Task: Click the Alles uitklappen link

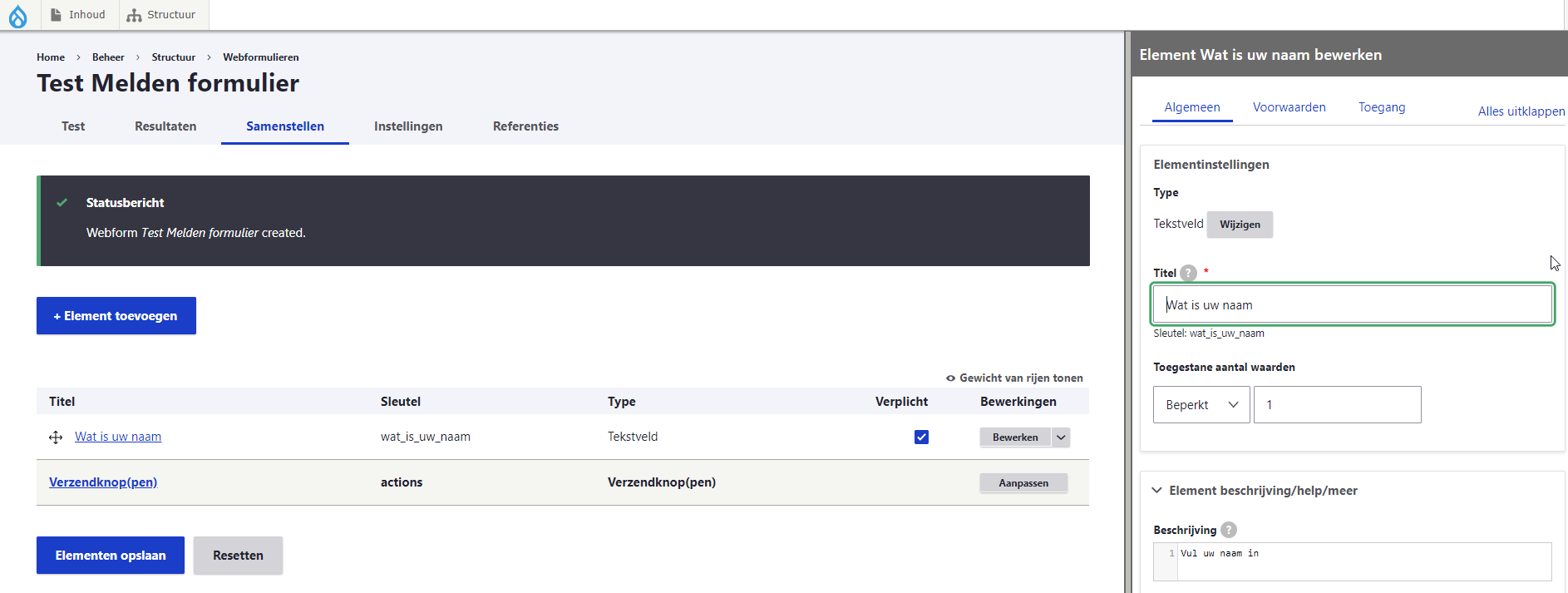Action: pos(1521,111)
